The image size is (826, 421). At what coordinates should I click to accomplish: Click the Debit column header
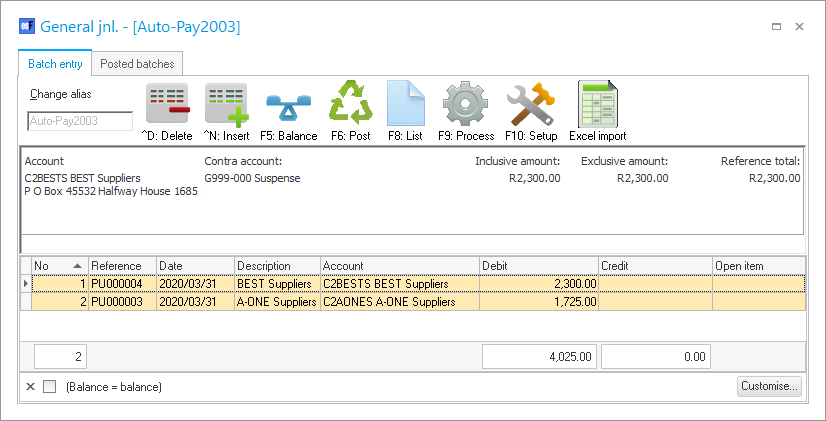(538, 266)
